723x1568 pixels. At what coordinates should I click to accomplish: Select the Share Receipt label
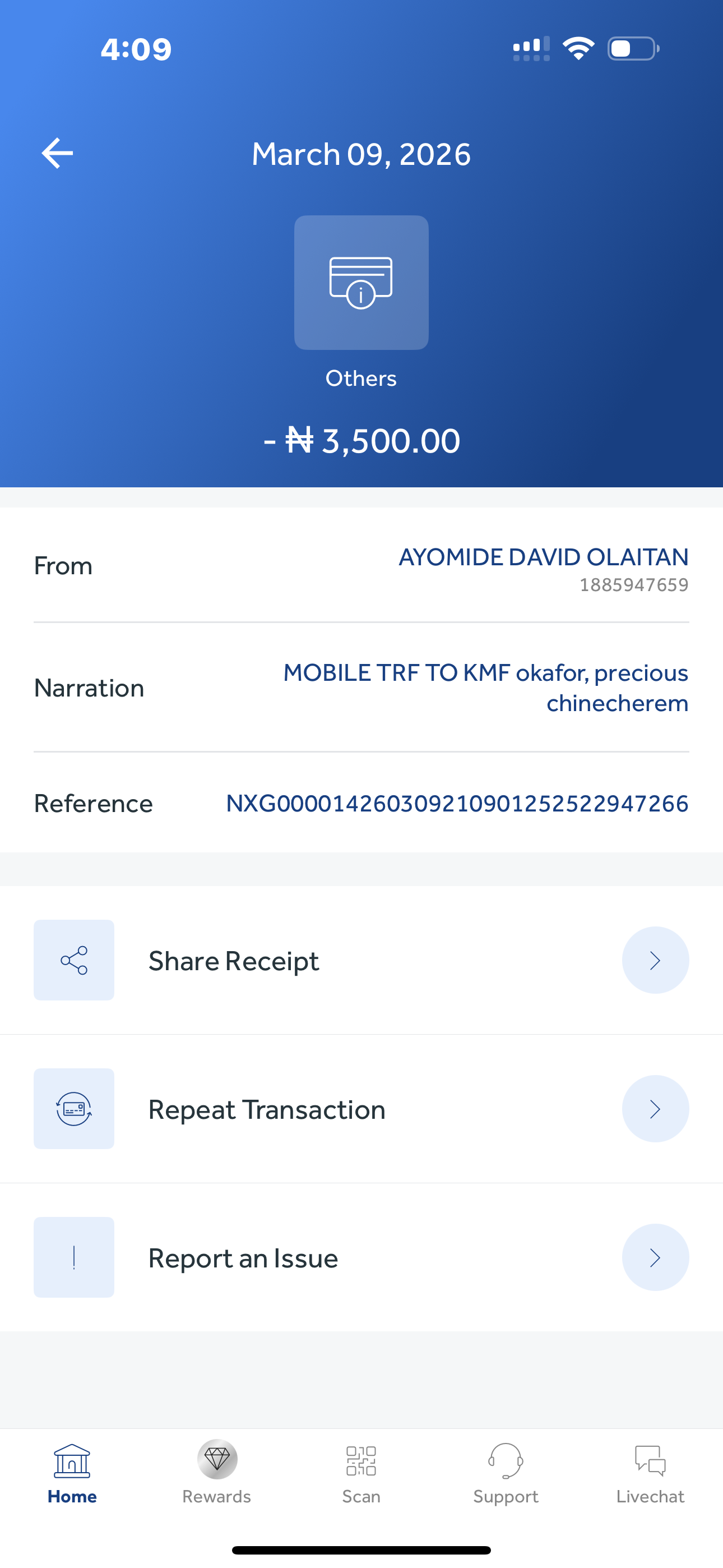234,961
